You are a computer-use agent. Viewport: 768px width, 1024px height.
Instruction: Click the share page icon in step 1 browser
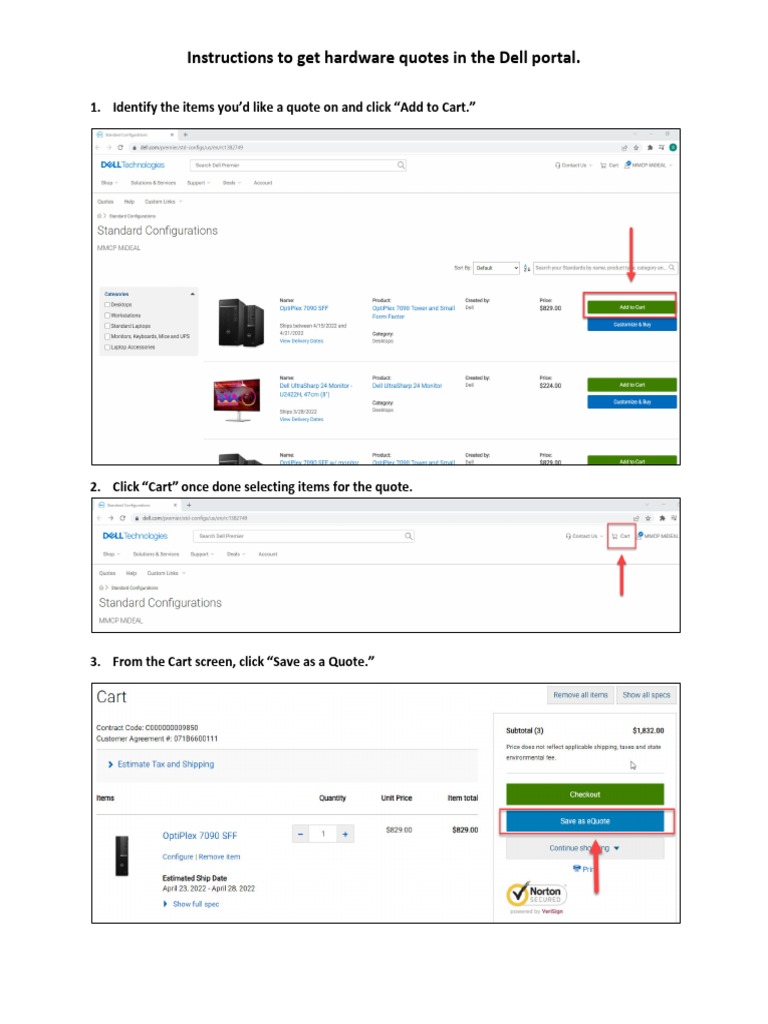pos(624,148)
